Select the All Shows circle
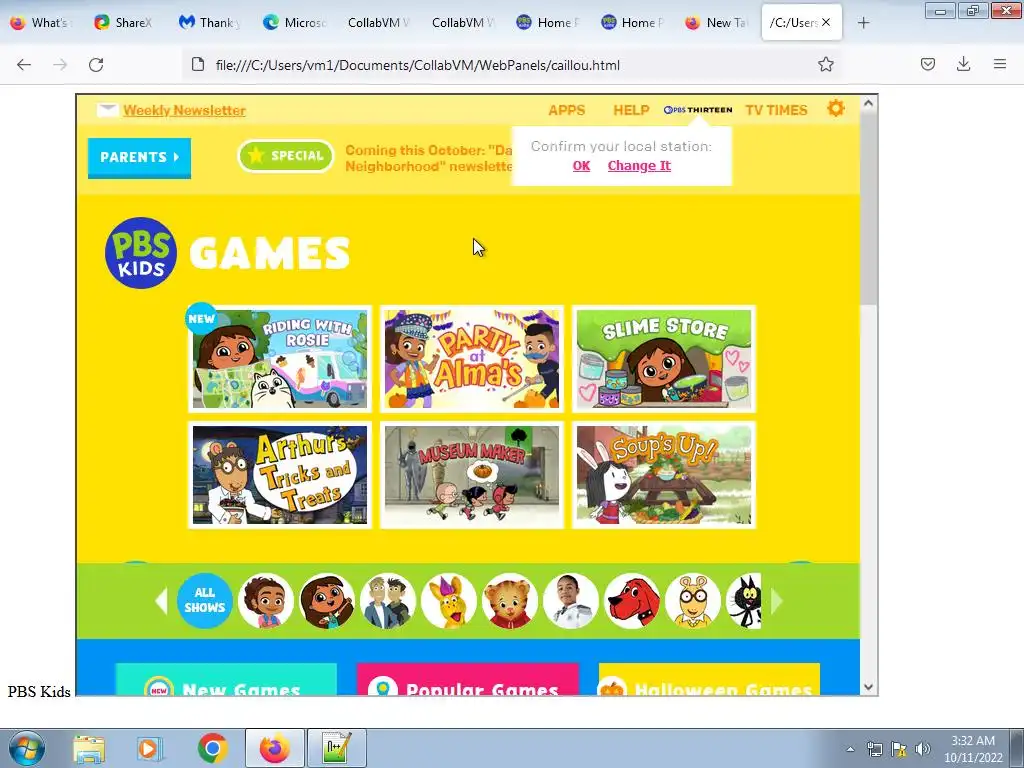 coord(204,600)
